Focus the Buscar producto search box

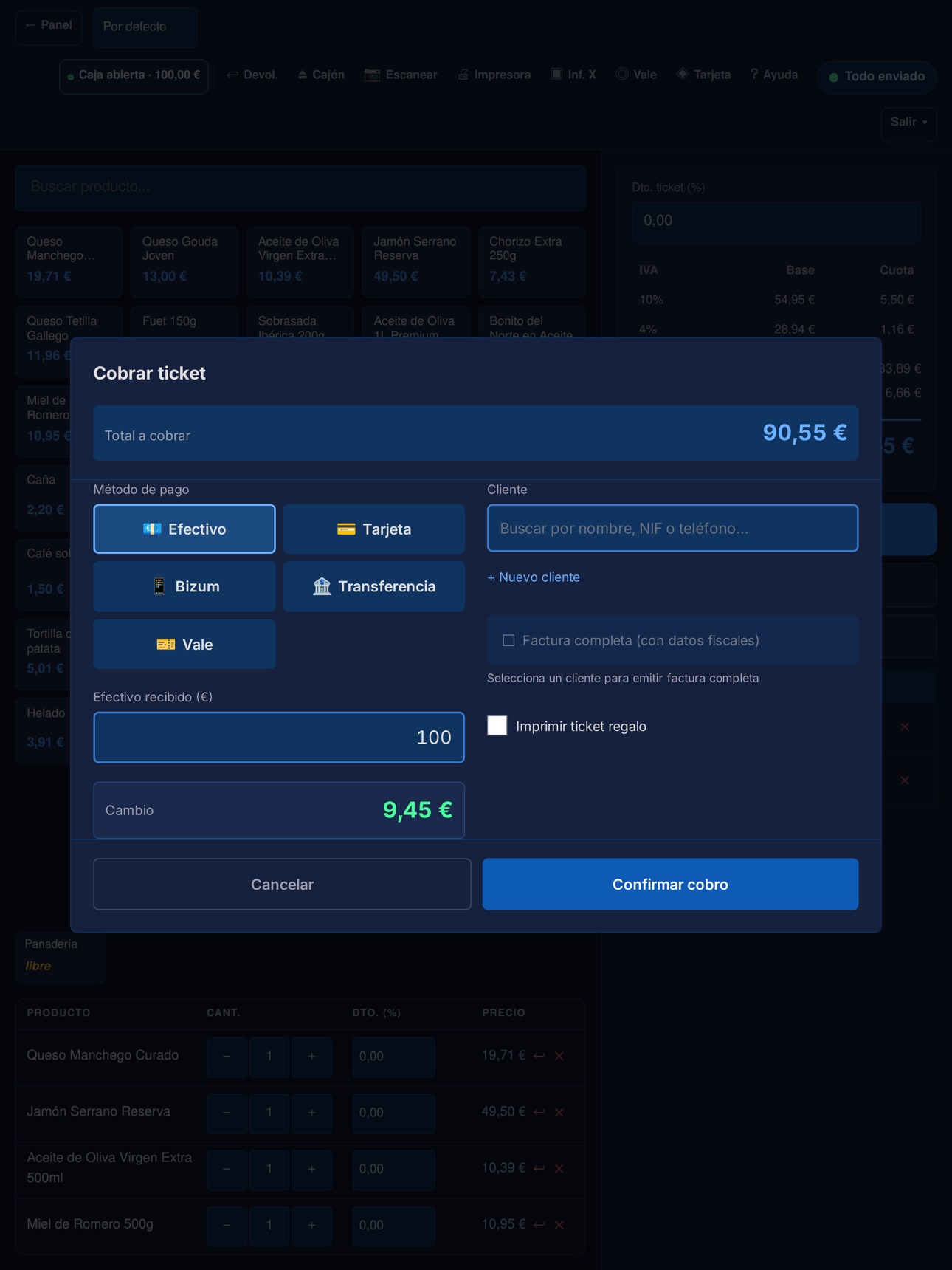pyautogui.click(x=300, y=187)
